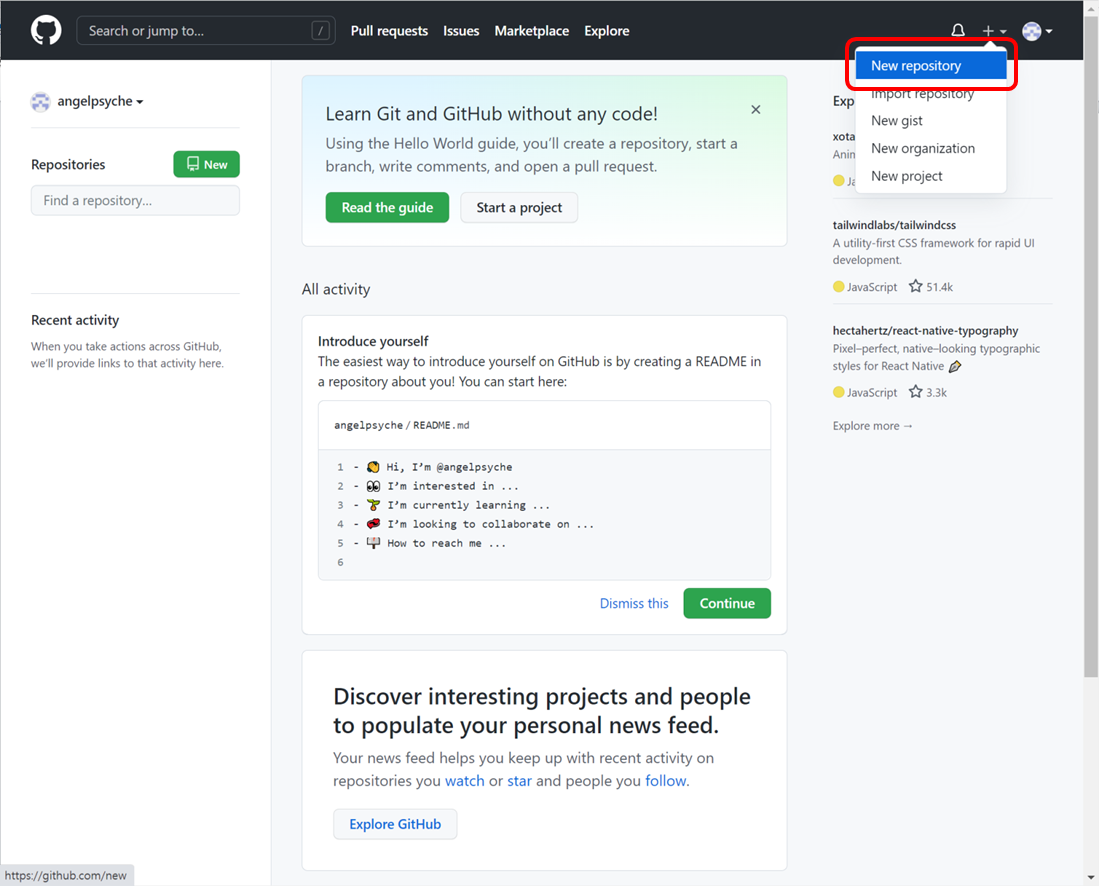Go to Issues

click(x=461, y=31)
